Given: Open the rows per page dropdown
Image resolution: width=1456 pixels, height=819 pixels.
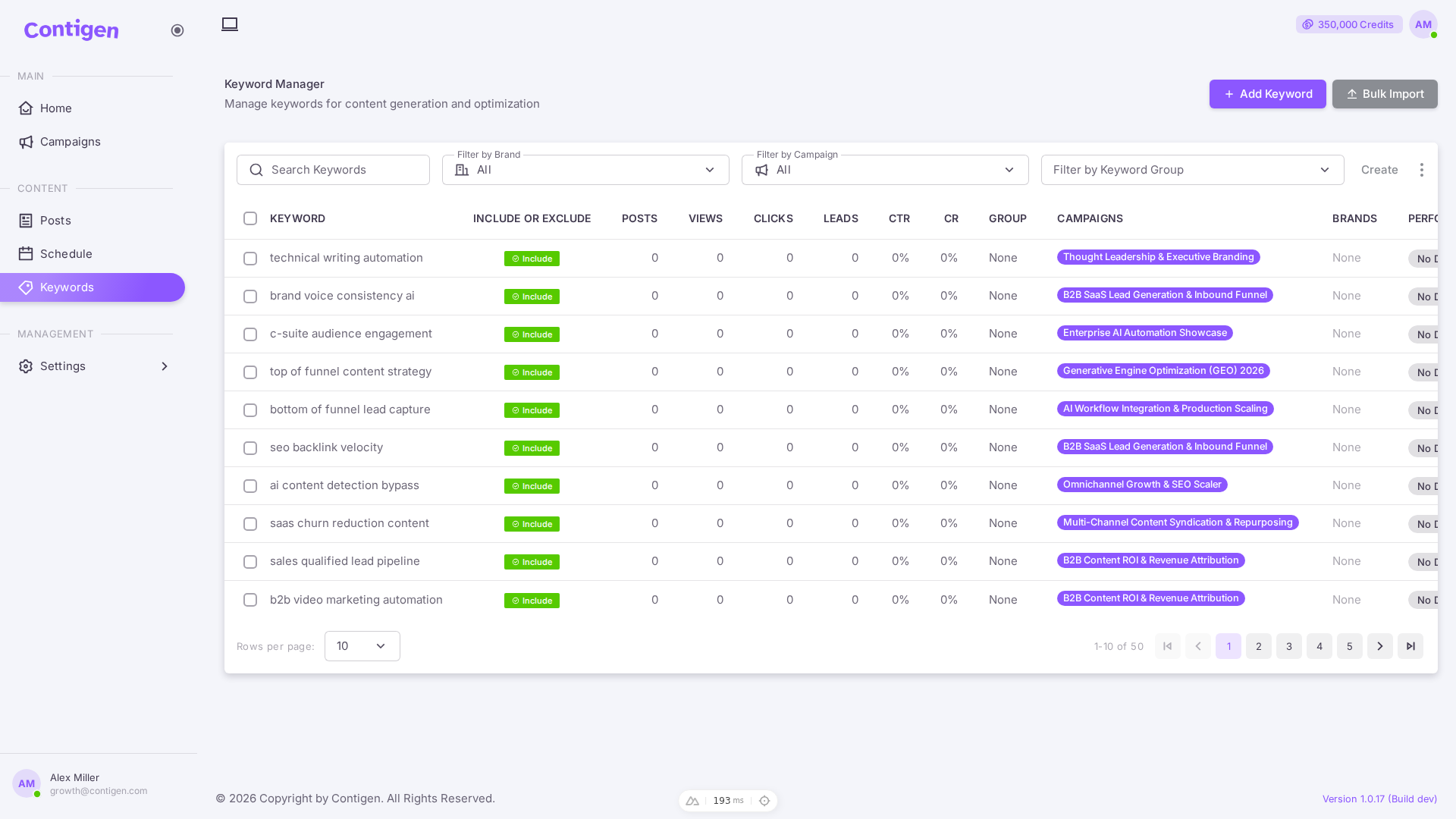Looking at the screenshot, I should pyautogui.click(x=362, y=646).
